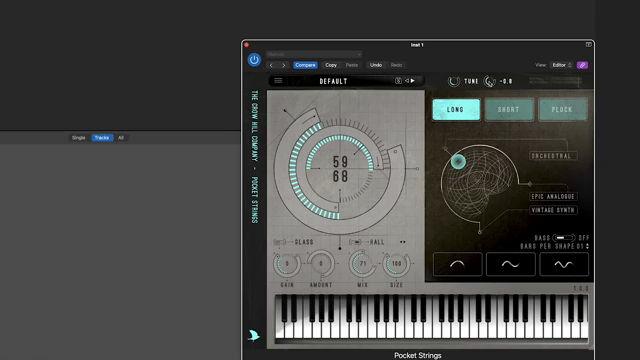The image size is (640, 360).
Task: Toggle the BASS switch
Action: (x=564, y=238)
